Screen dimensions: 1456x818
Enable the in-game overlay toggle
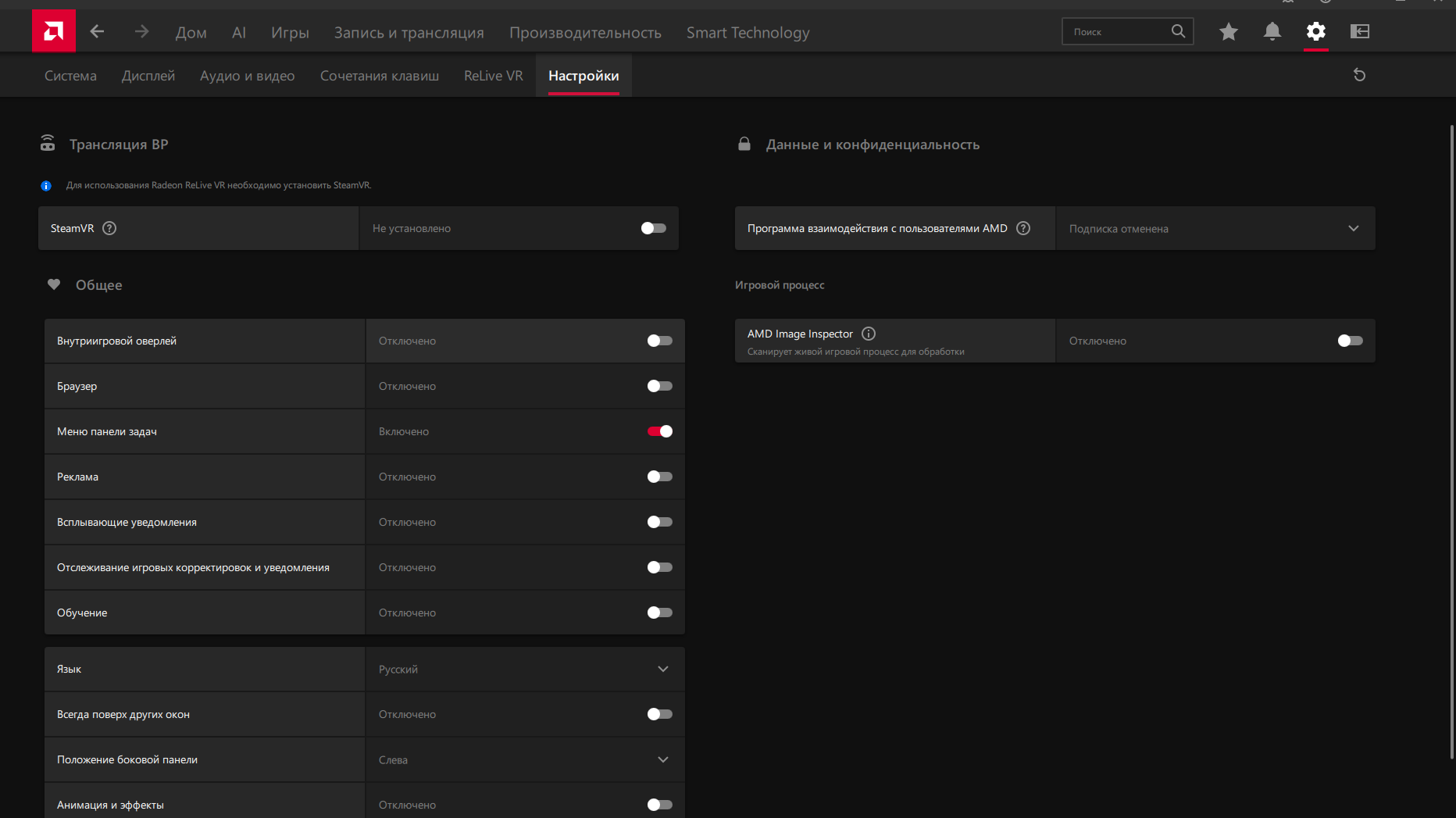[659, 341]
